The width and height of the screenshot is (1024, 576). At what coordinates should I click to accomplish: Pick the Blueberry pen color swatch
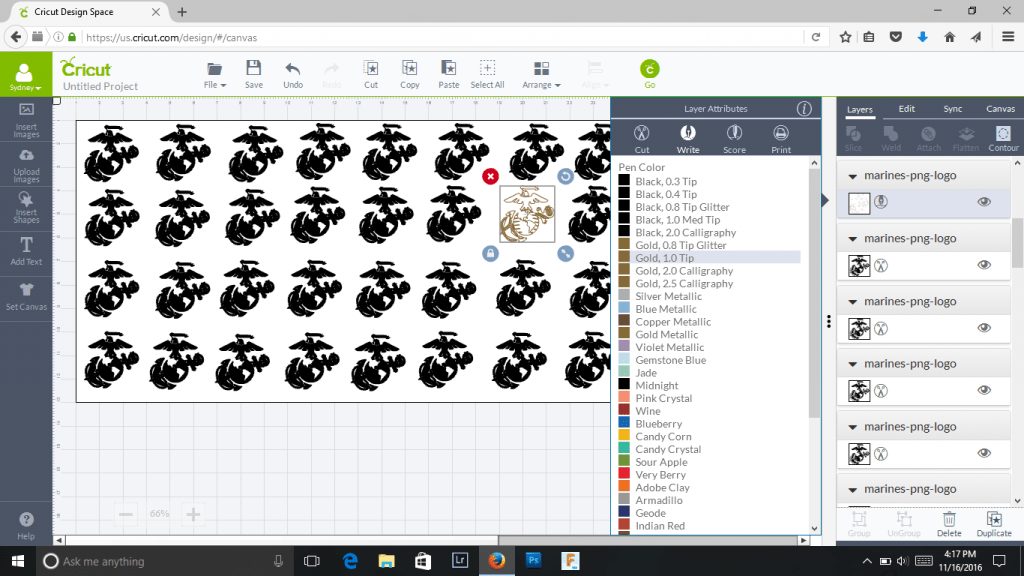(624, 424)
